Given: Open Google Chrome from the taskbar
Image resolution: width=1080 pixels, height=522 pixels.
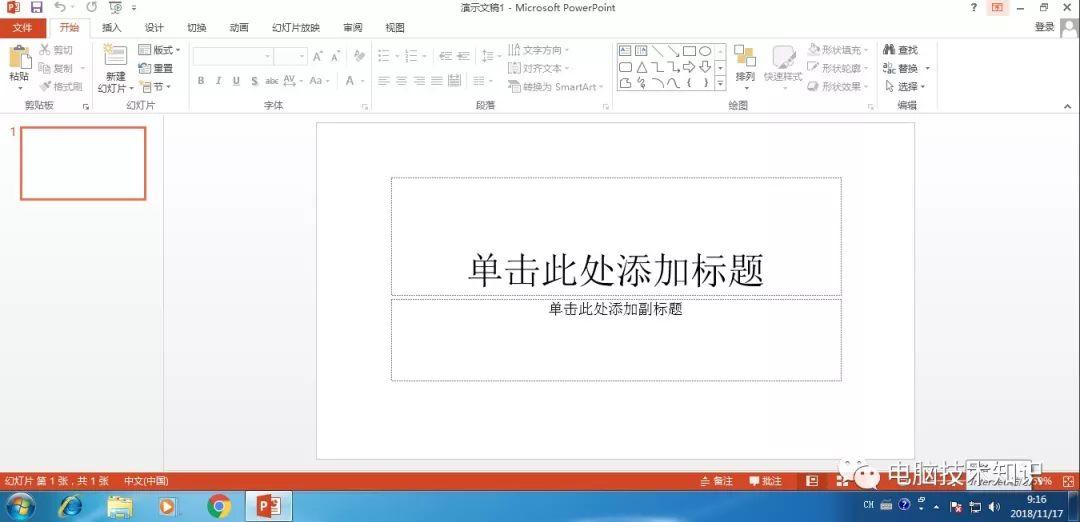Looking at the screenshot, I should coord(219,507).
